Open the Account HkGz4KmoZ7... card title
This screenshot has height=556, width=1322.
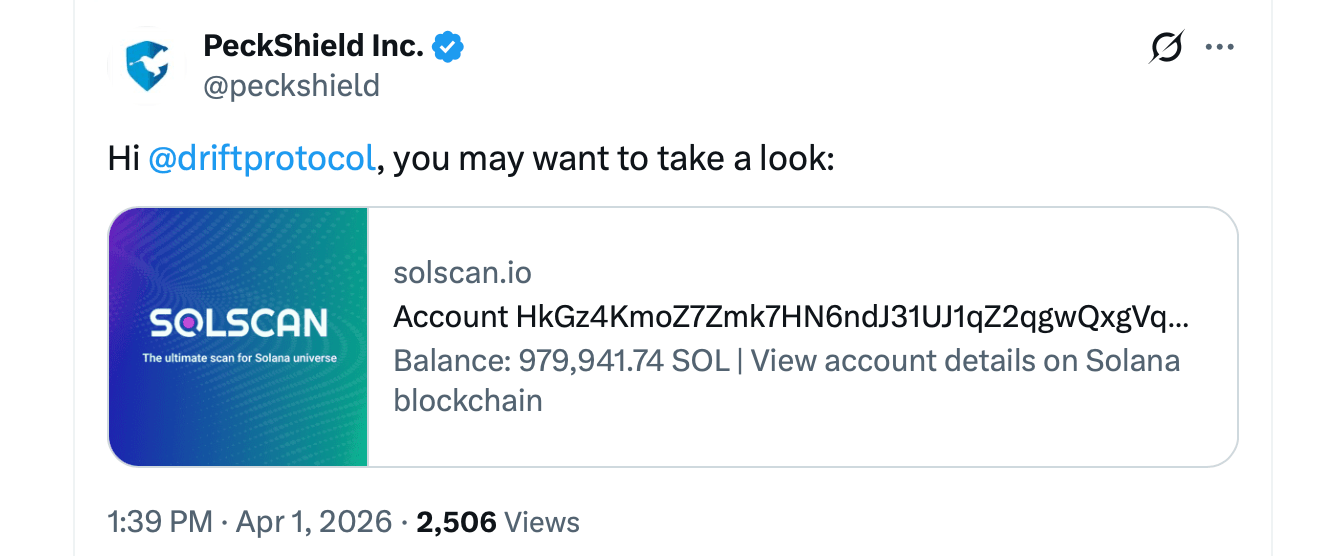791,317
